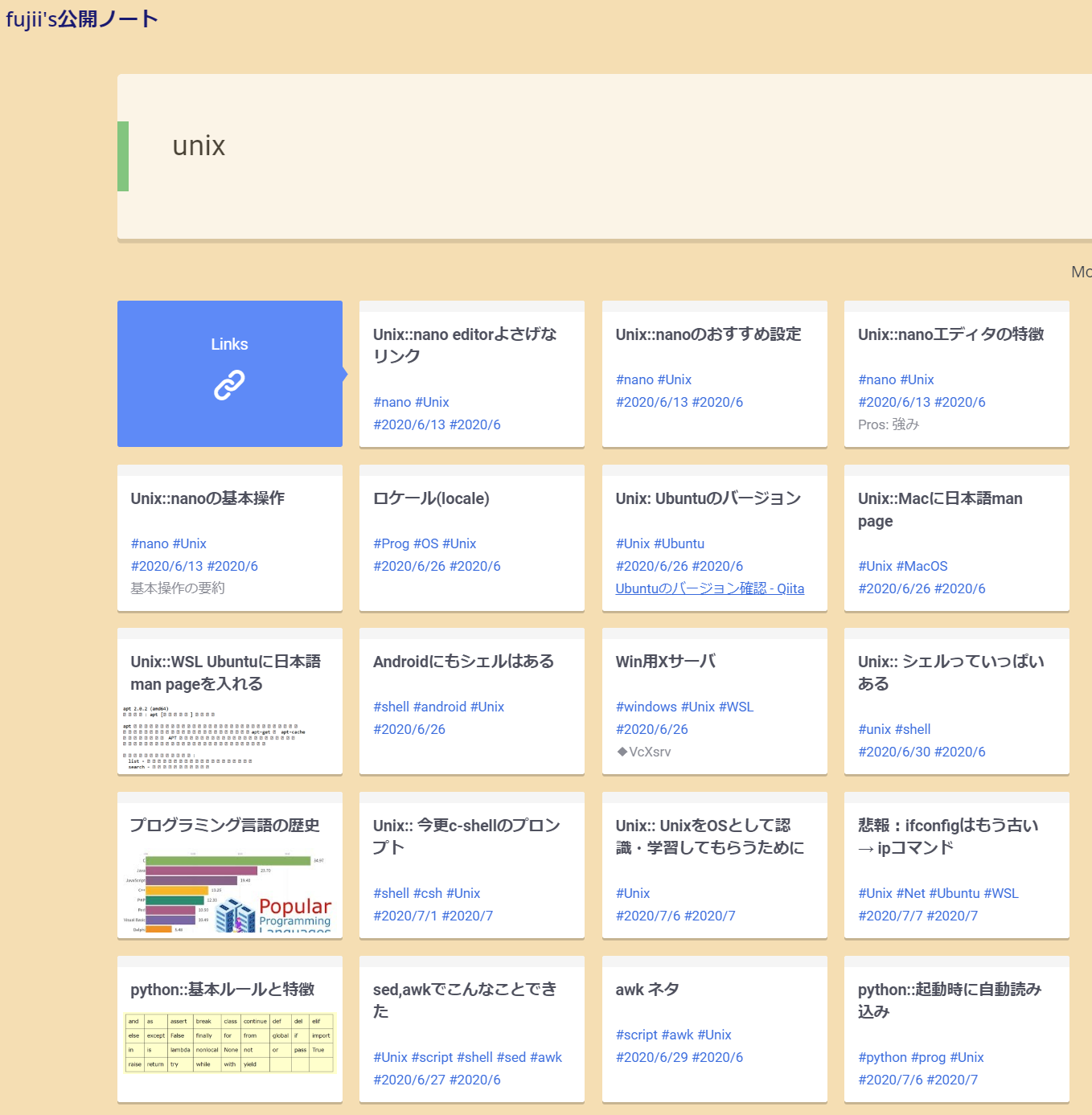Click the Python keywords table thumbnail
Screen dimensions: 1092x1115
[229, 1043]
